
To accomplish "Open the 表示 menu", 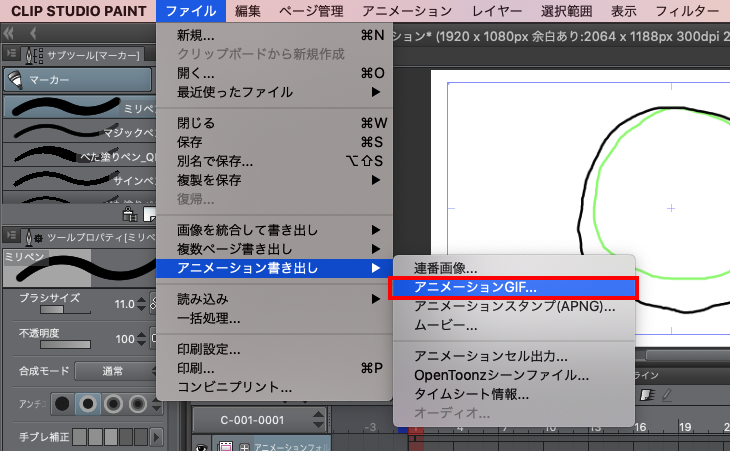I will pyautogui.click(x=624, y=11).
